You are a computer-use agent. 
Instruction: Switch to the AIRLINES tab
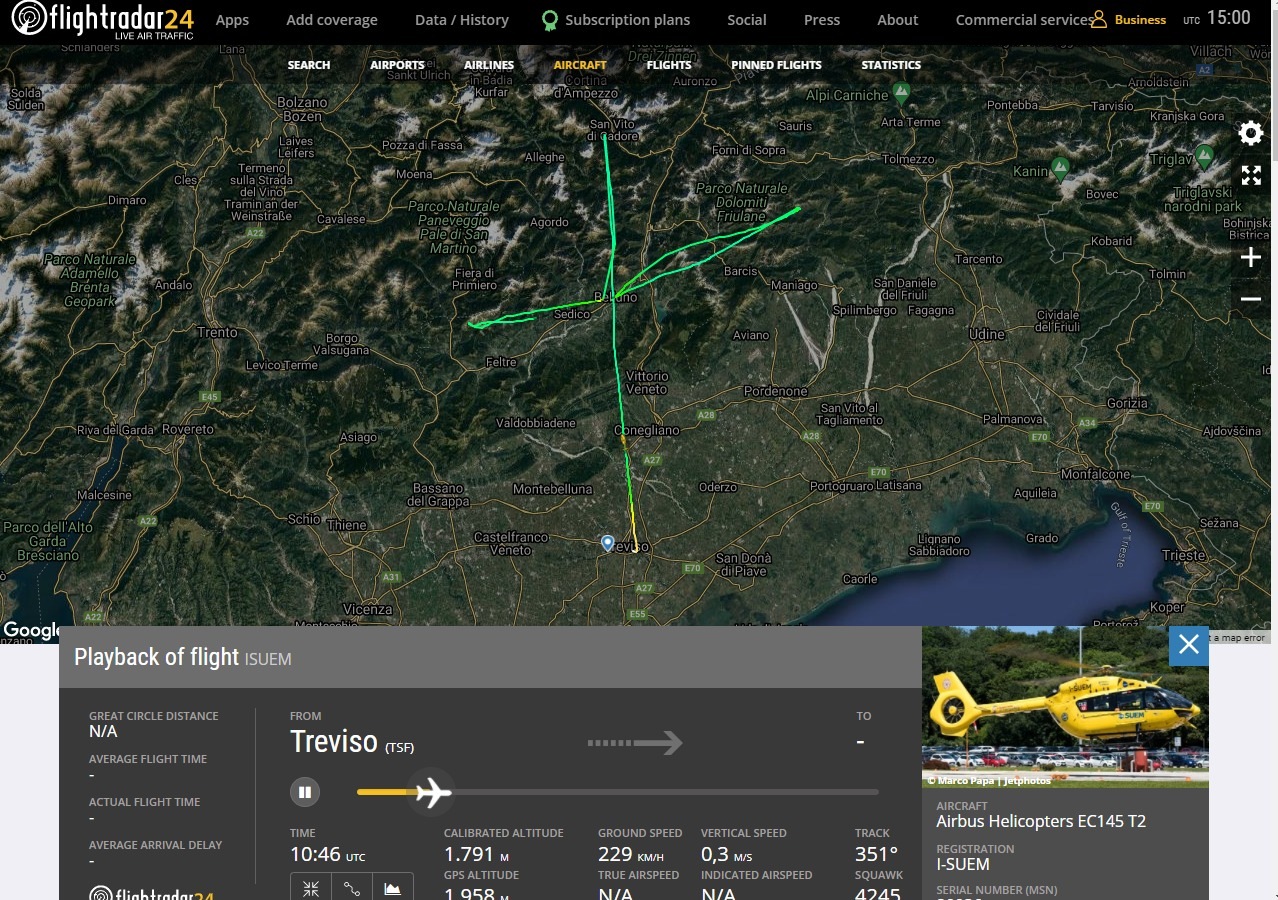(489, 65)
